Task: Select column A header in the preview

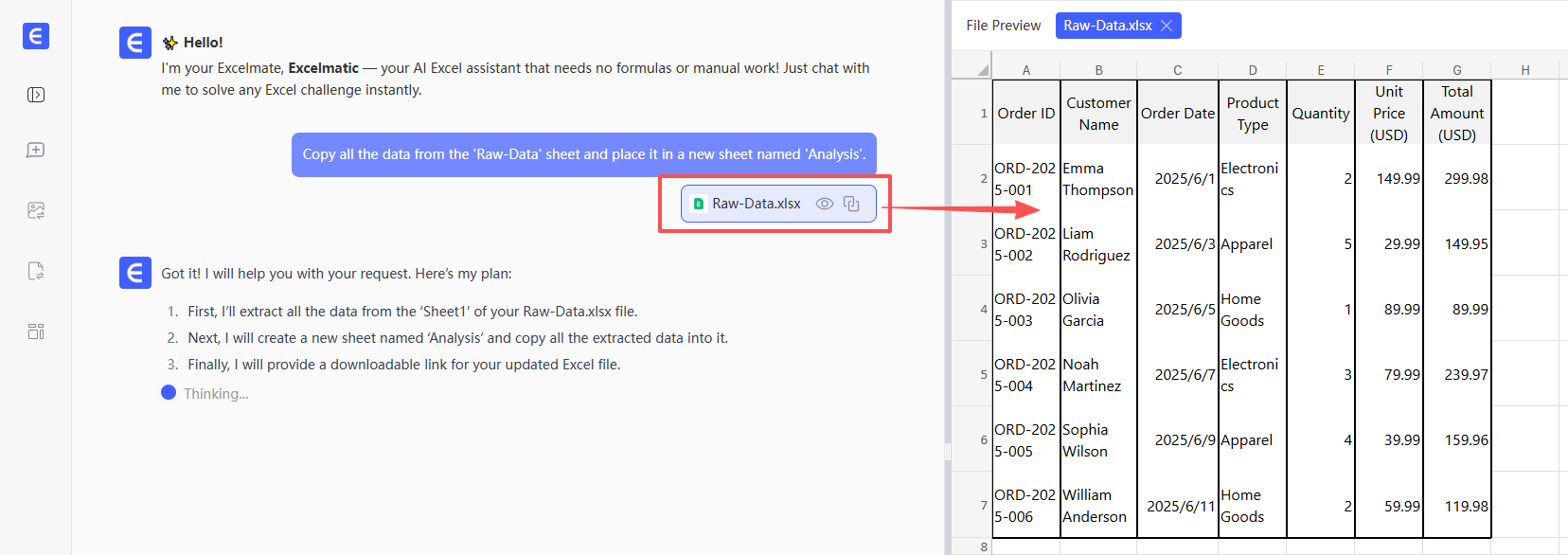Action: [x=1025, y=70]
